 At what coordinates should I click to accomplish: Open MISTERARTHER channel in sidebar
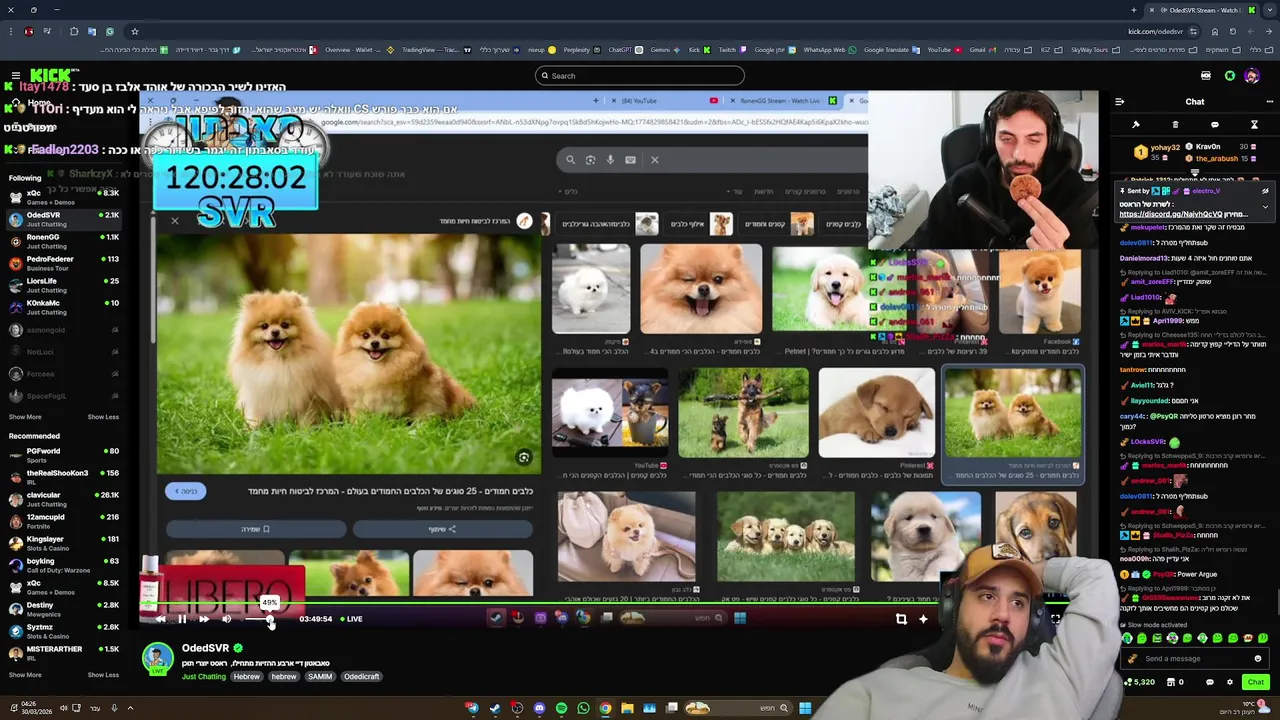tap(62, 653)
